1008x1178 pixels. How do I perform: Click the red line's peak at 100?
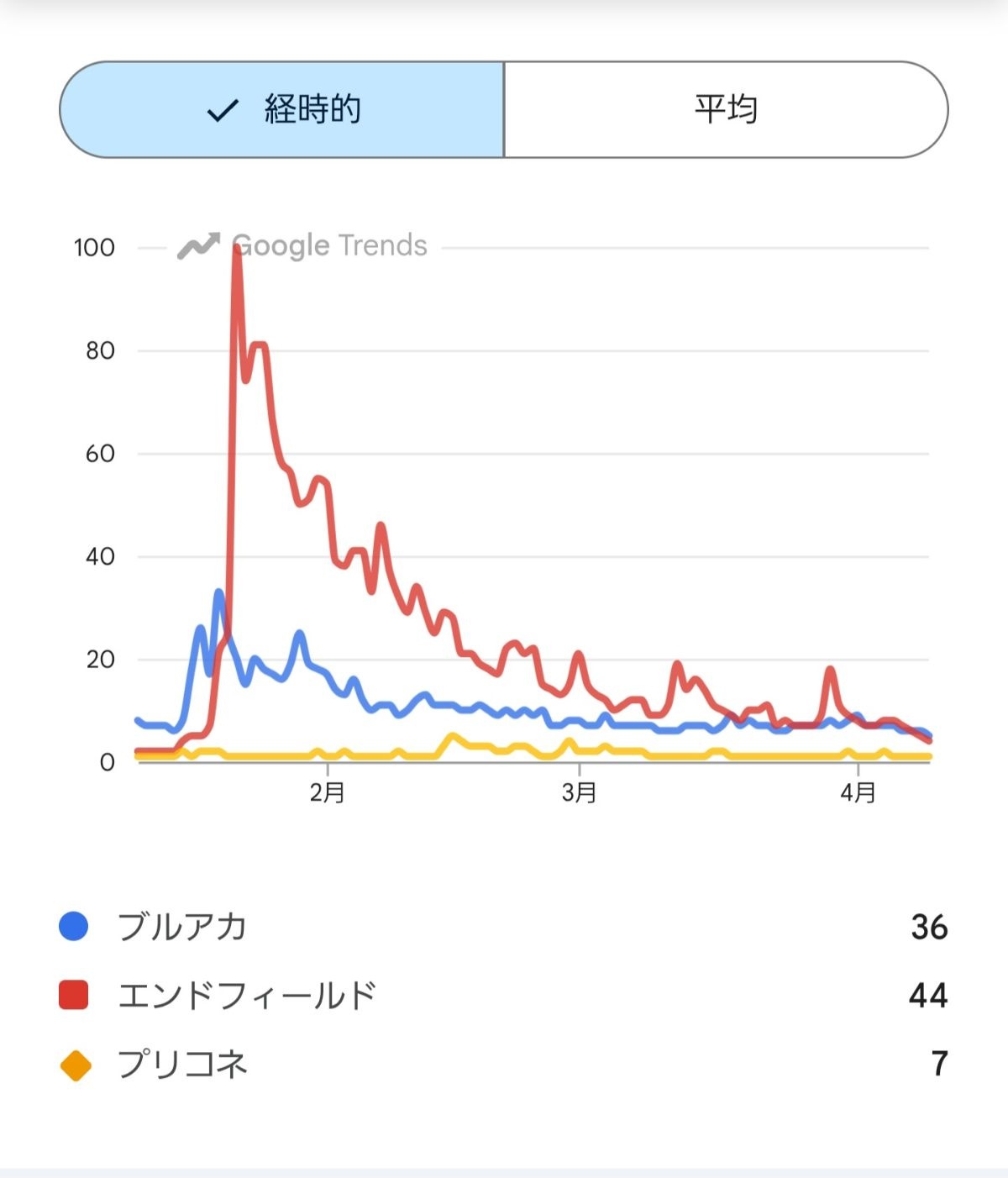pos(236,249)
